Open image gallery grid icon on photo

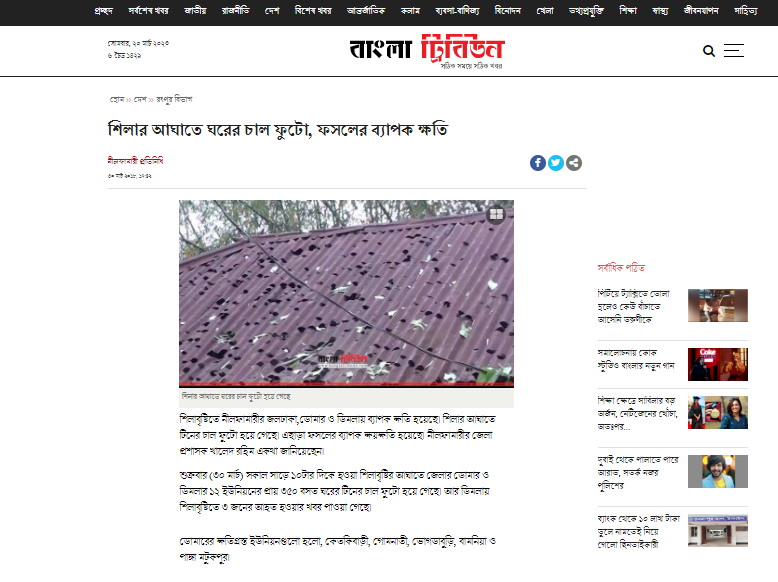tap(496, 214)
